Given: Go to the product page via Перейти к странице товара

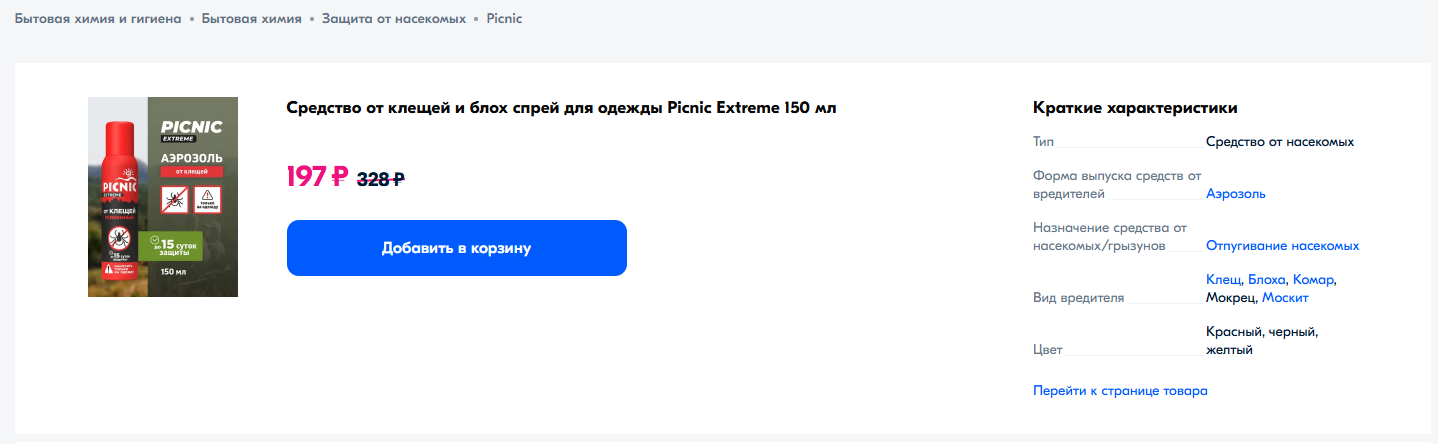Looking at the screenshot, I should click(1120, 391).
